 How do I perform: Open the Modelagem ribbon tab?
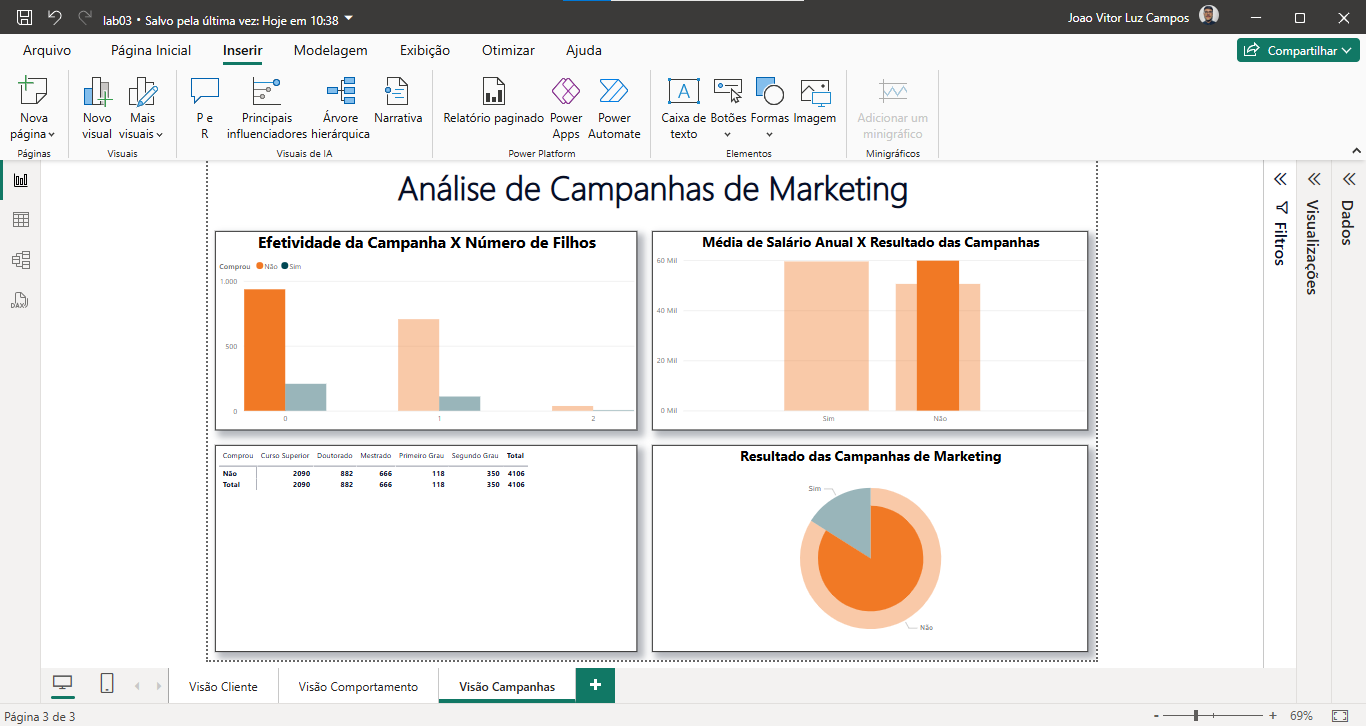click(x=330, y=50)
